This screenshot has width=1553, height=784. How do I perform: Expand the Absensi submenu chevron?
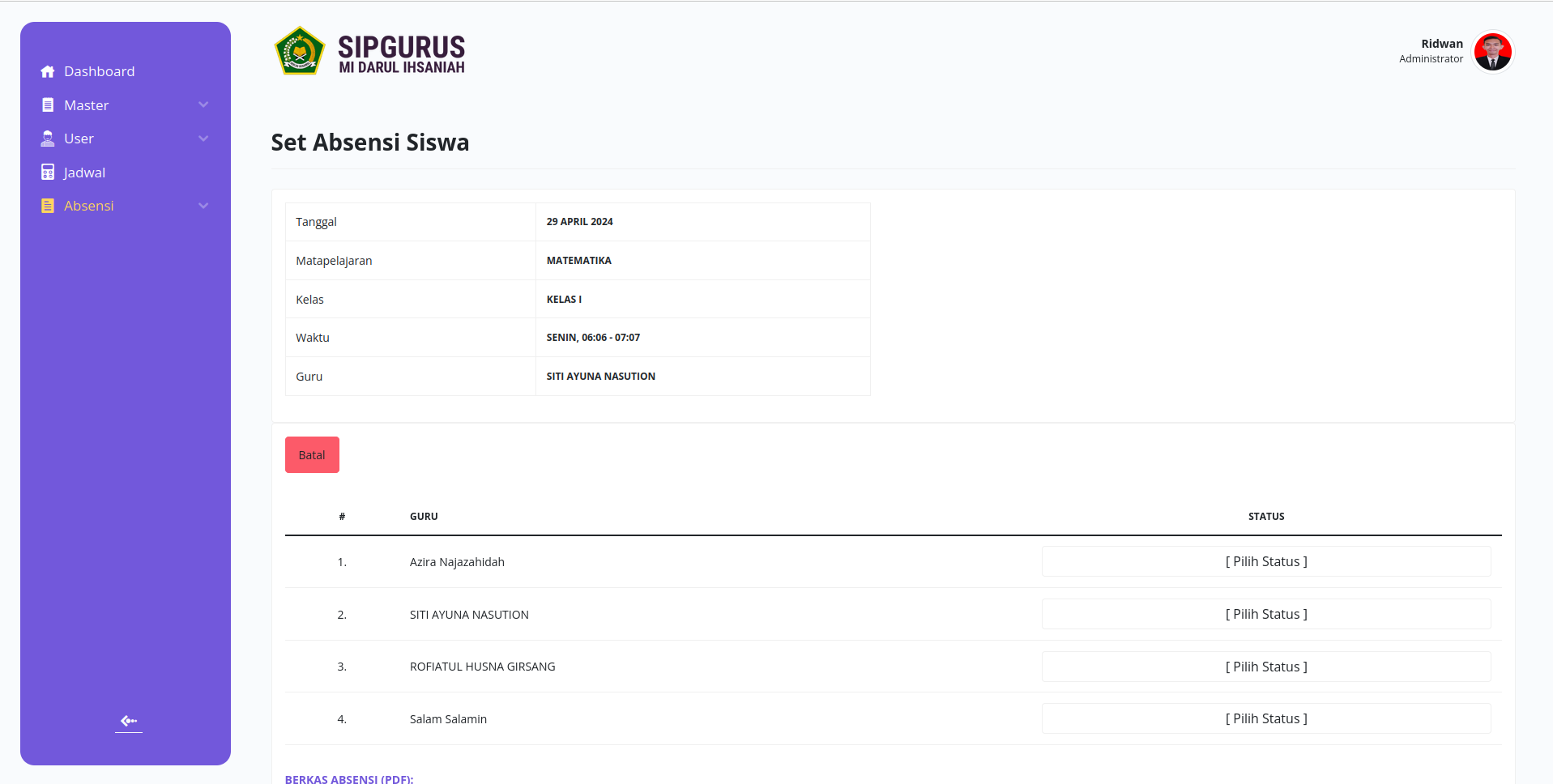point(203,206)
